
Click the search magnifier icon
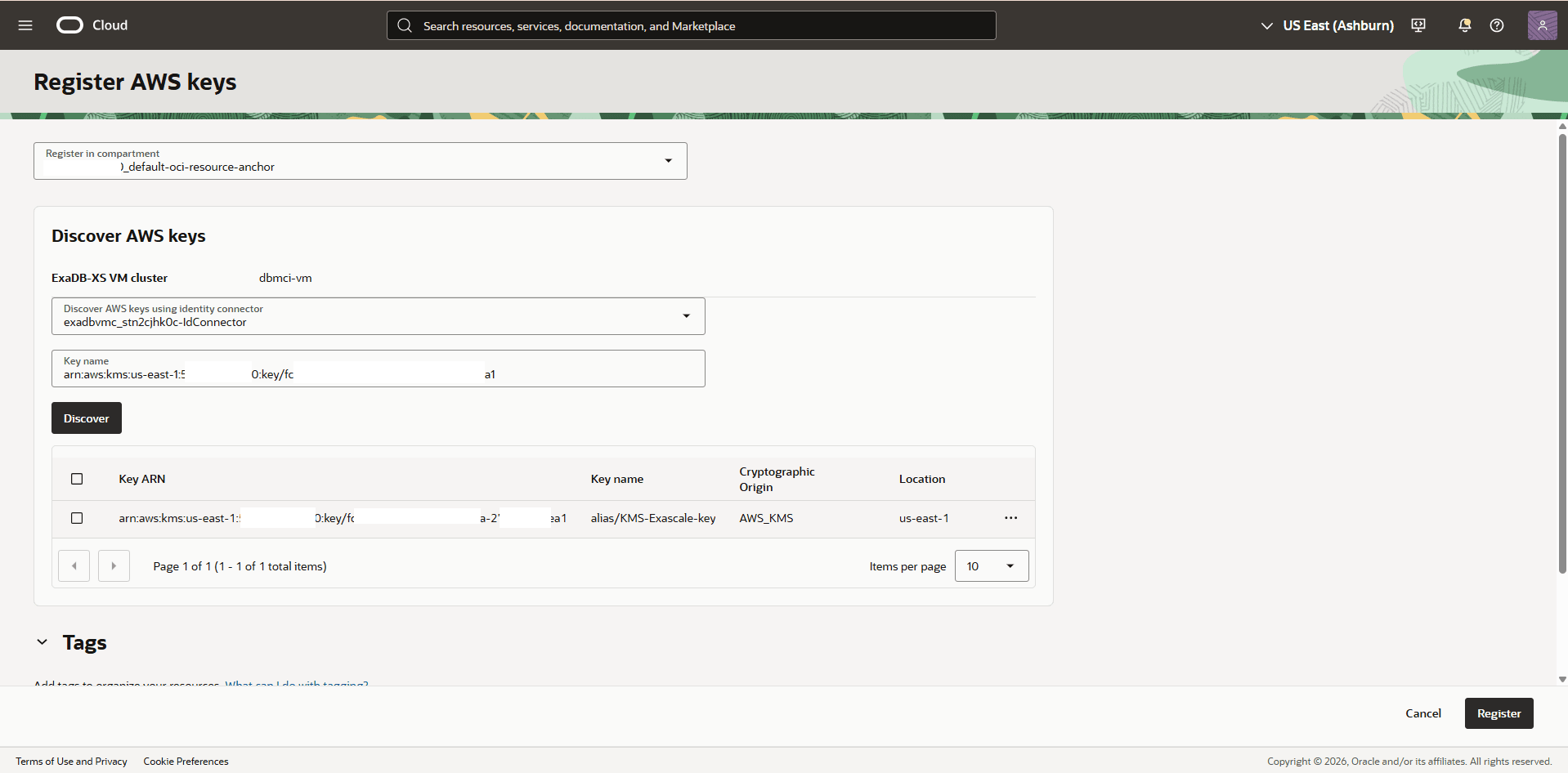tap(405, 25)
